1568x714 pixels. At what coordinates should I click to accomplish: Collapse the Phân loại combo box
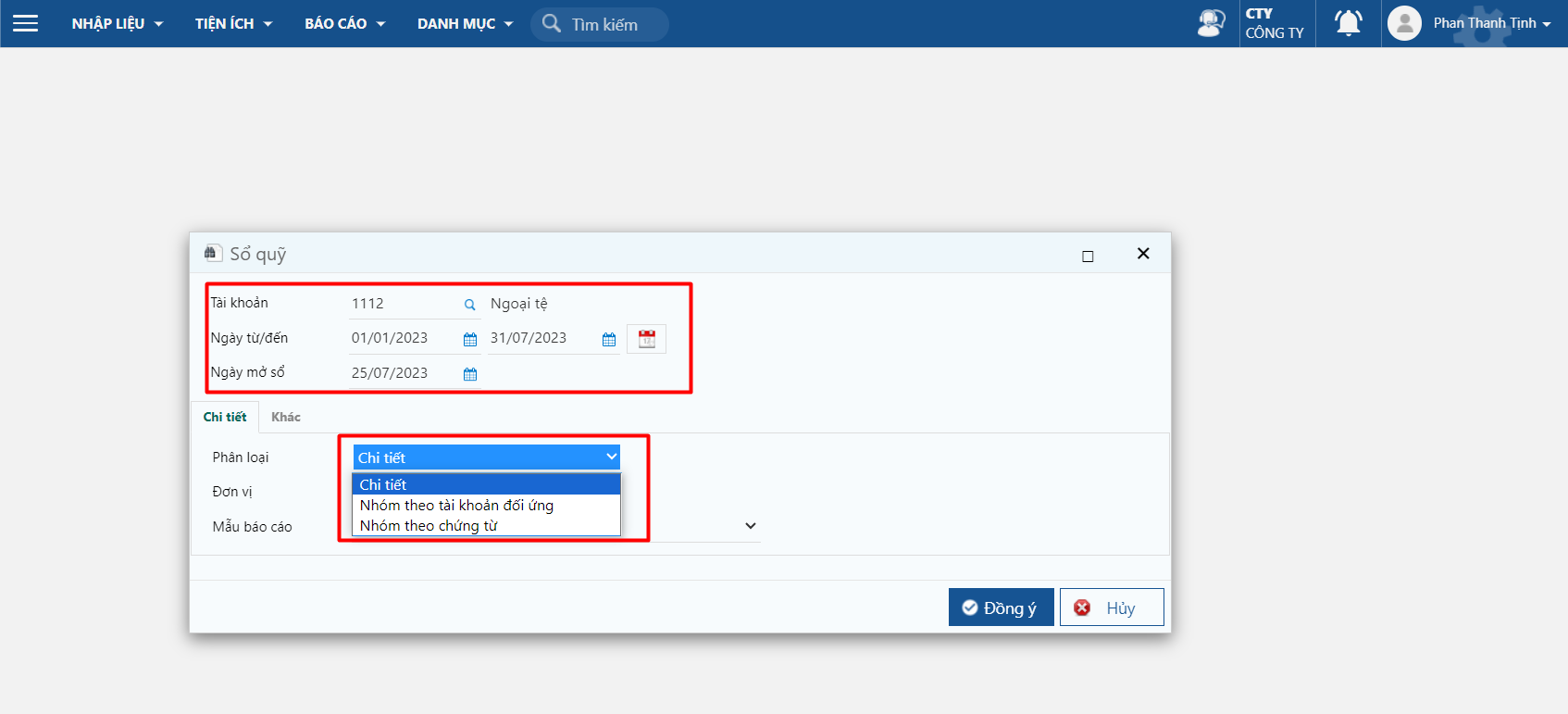(611, 457)
